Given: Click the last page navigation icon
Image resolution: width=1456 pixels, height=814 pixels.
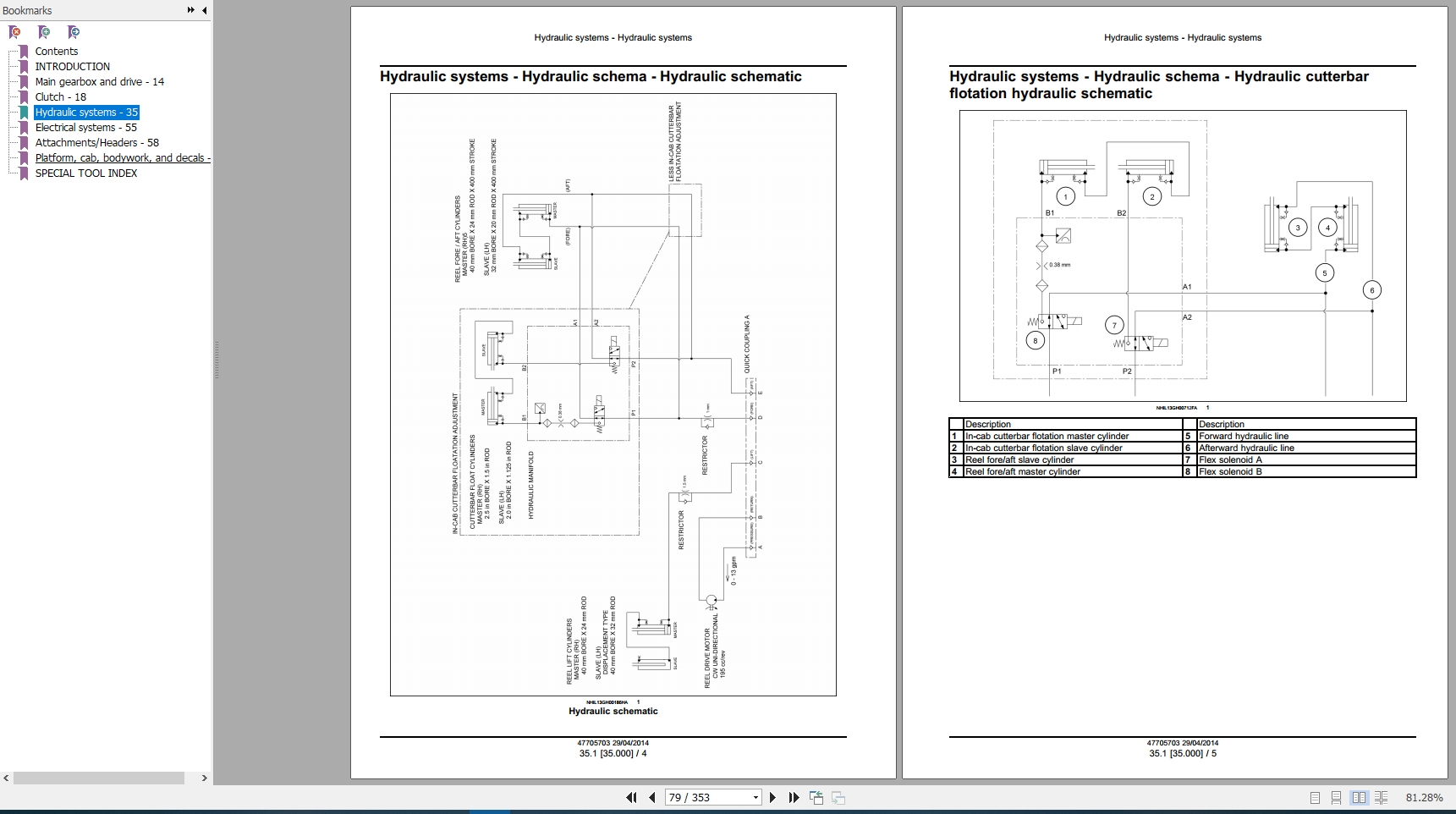Looking at the screenshot, I should point(794,797).
